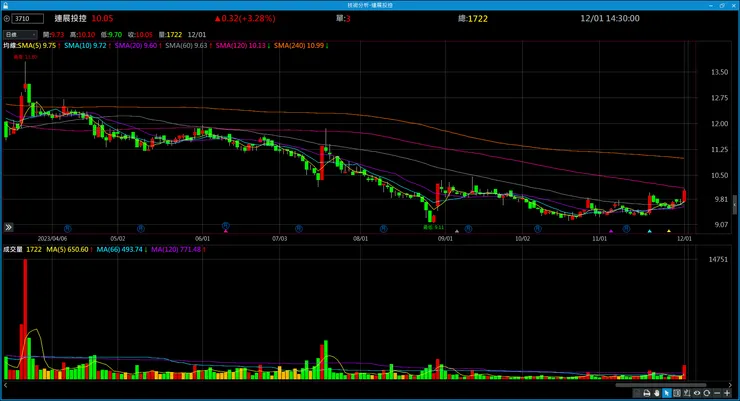This screenshot has height=401, width=740.
Task: Zoom in with the plus icon
Action: pos(727,393)
